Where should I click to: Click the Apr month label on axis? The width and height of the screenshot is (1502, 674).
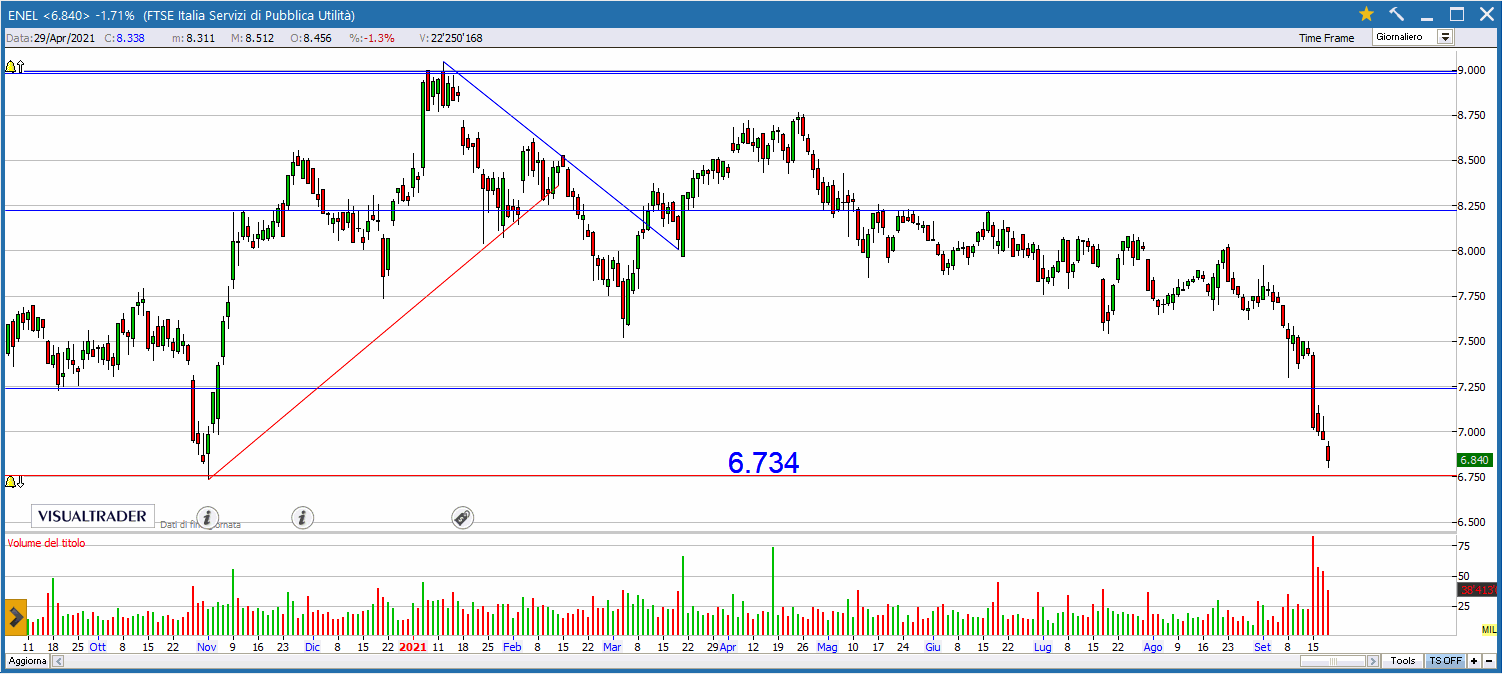point(727,647)
